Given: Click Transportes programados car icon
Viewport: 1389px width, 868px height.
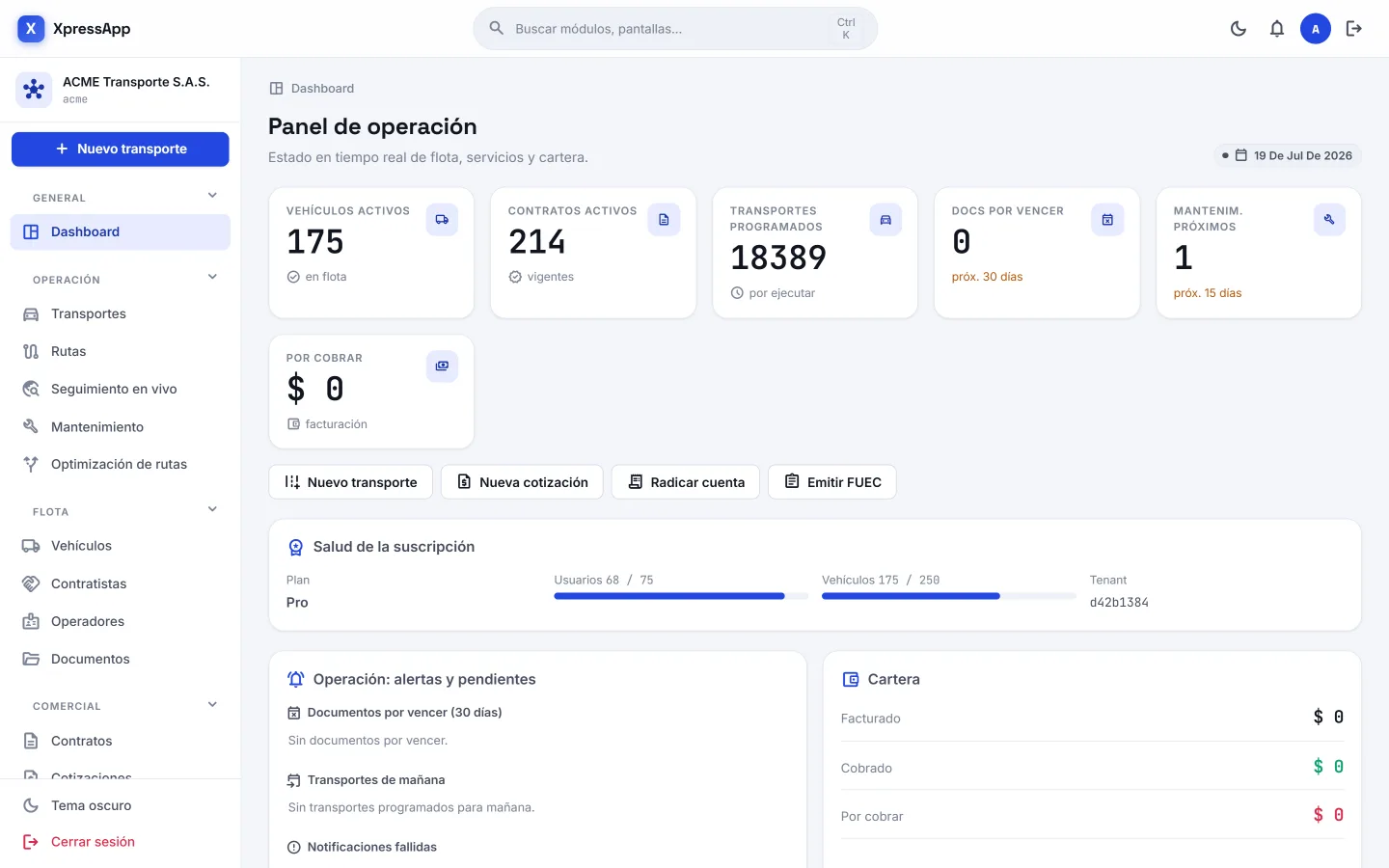Looking at the screenshot, I should click(x=885, y=220).
